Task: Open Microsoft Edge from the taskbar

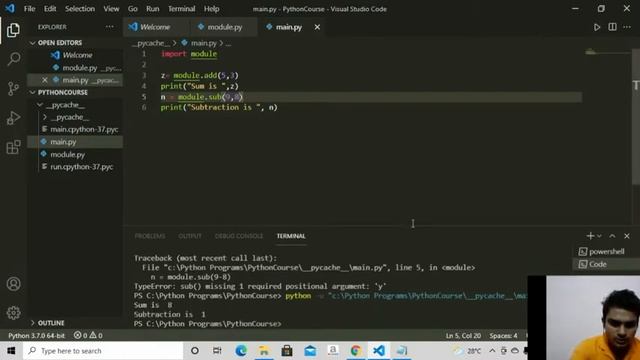Action: (241, 351)
